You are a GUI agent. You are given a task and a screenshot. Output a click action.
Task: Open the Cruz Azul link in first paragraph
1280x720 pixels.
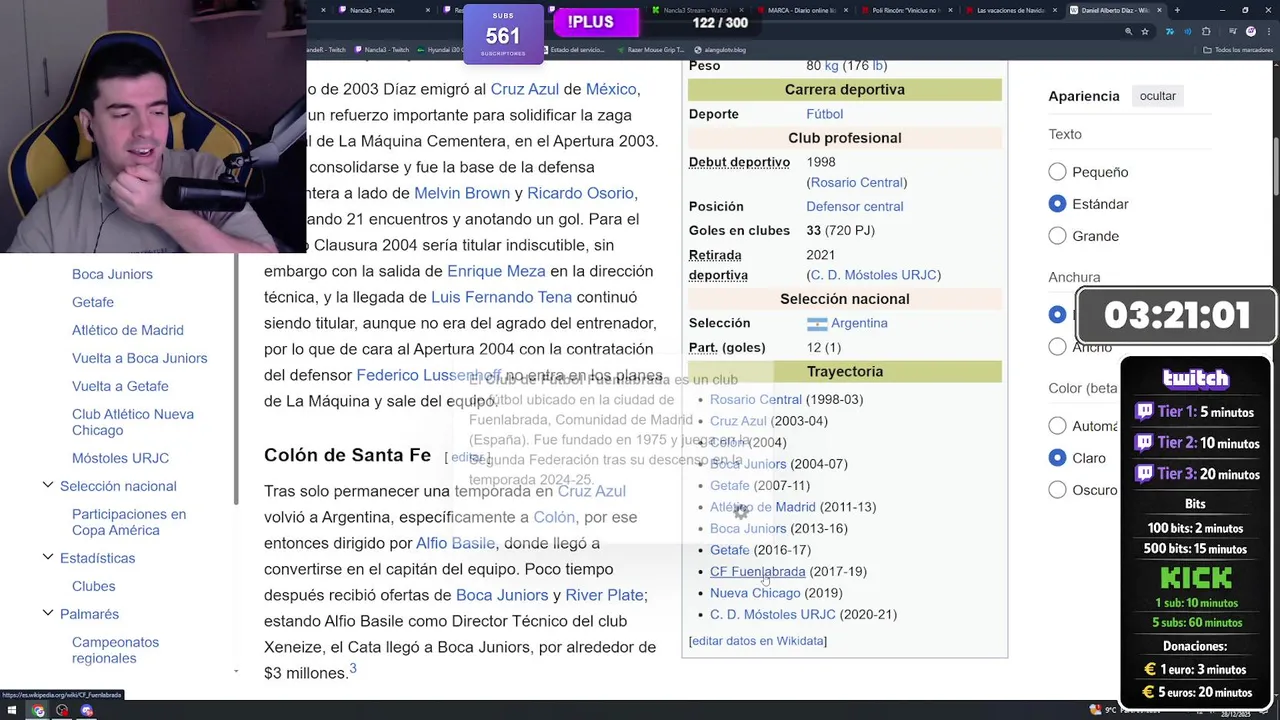tap(524, 89)
